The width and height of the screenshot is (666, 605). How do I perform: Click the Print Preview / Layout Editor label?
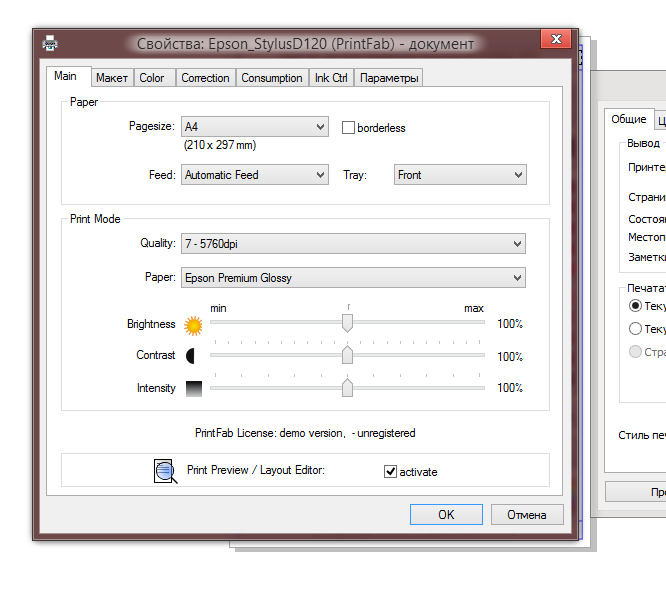click(256, 470)
